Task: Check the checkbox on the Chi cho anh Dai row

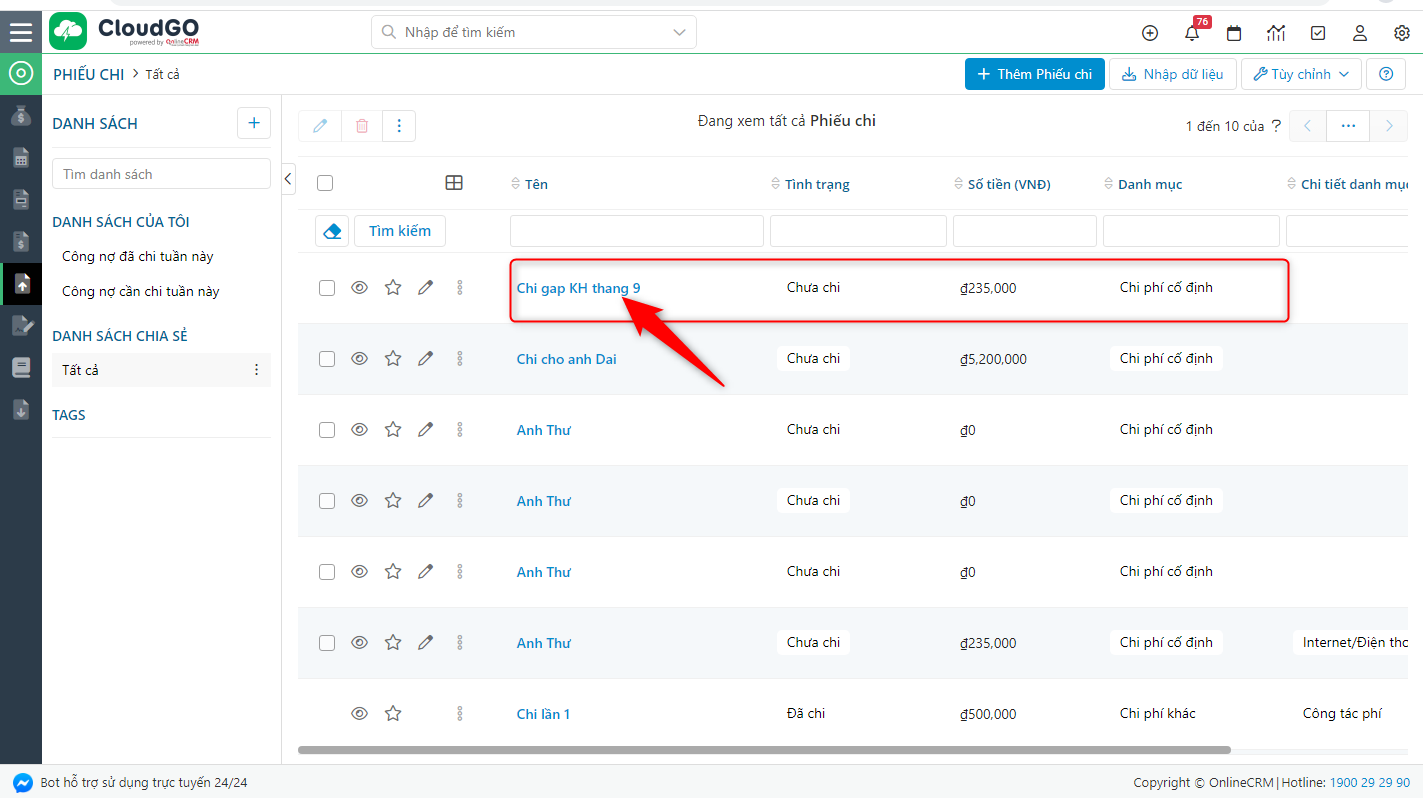Action: (x=326, y=357)
